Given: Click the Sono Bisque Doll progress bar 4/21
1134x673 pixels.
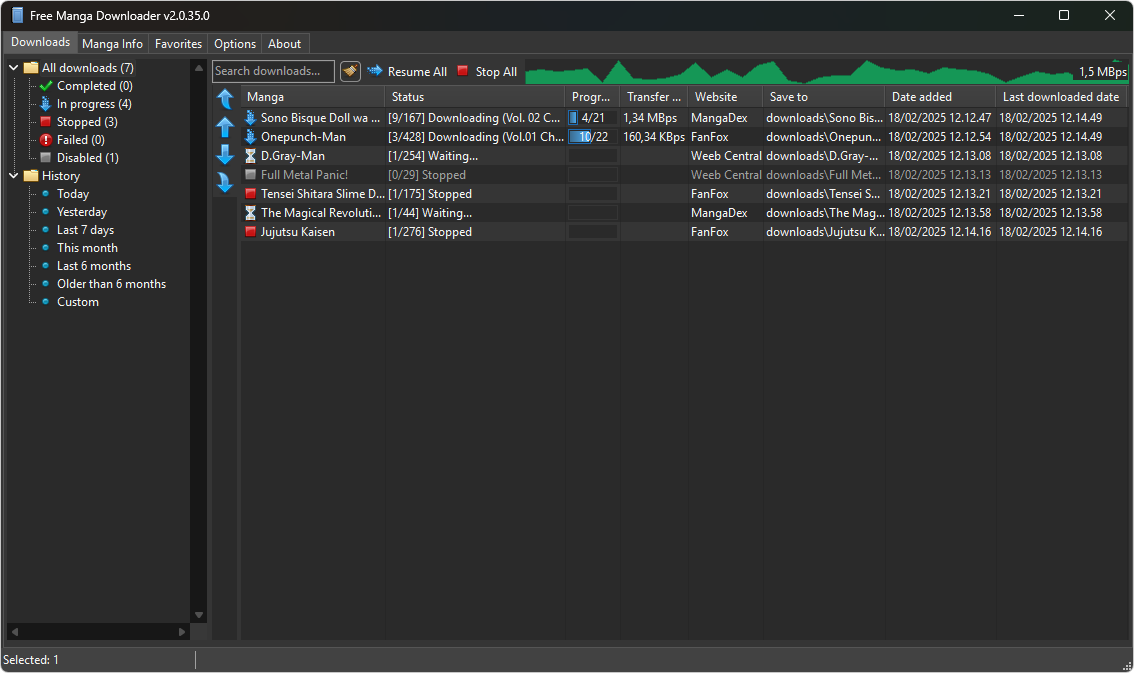Looking at the screenshot, I should (x=592, y=117).
